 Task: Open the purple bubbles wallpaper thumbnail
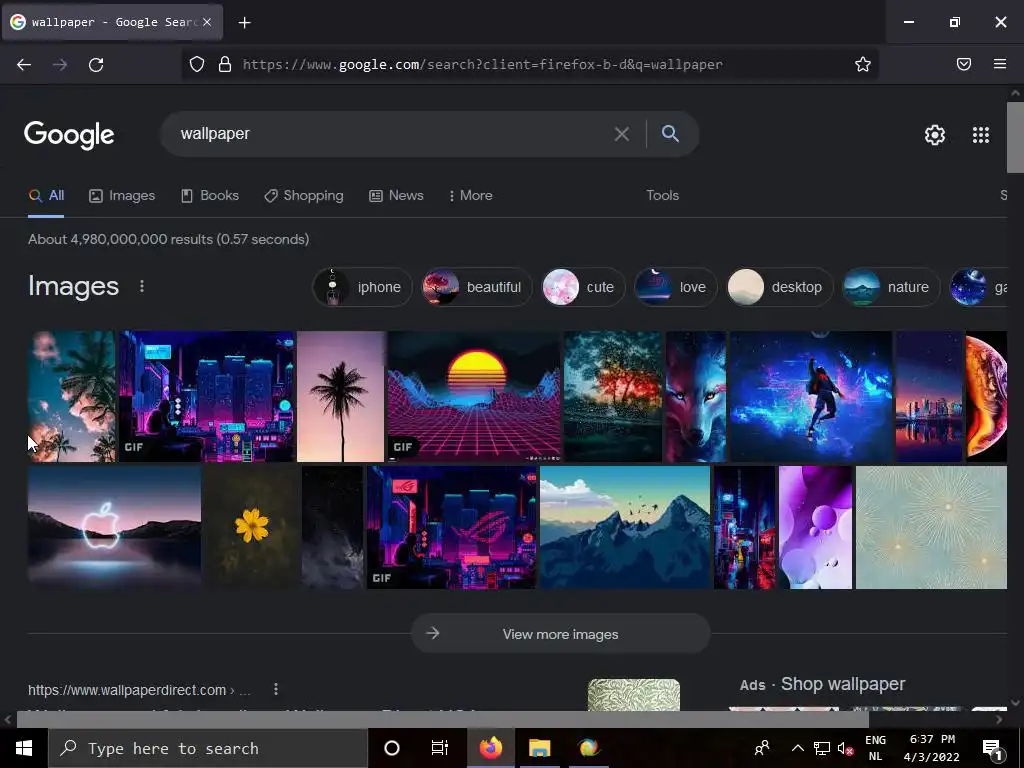coord(815,527)
